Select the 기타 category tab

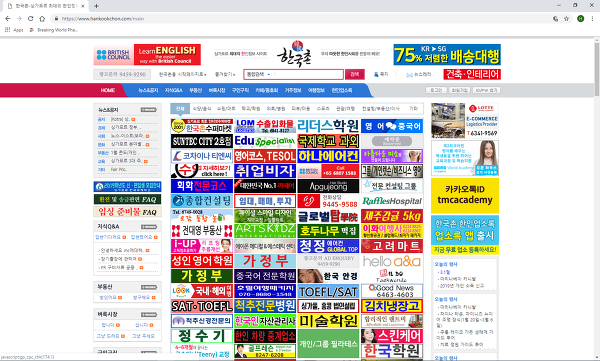click(x=414, y=109)
